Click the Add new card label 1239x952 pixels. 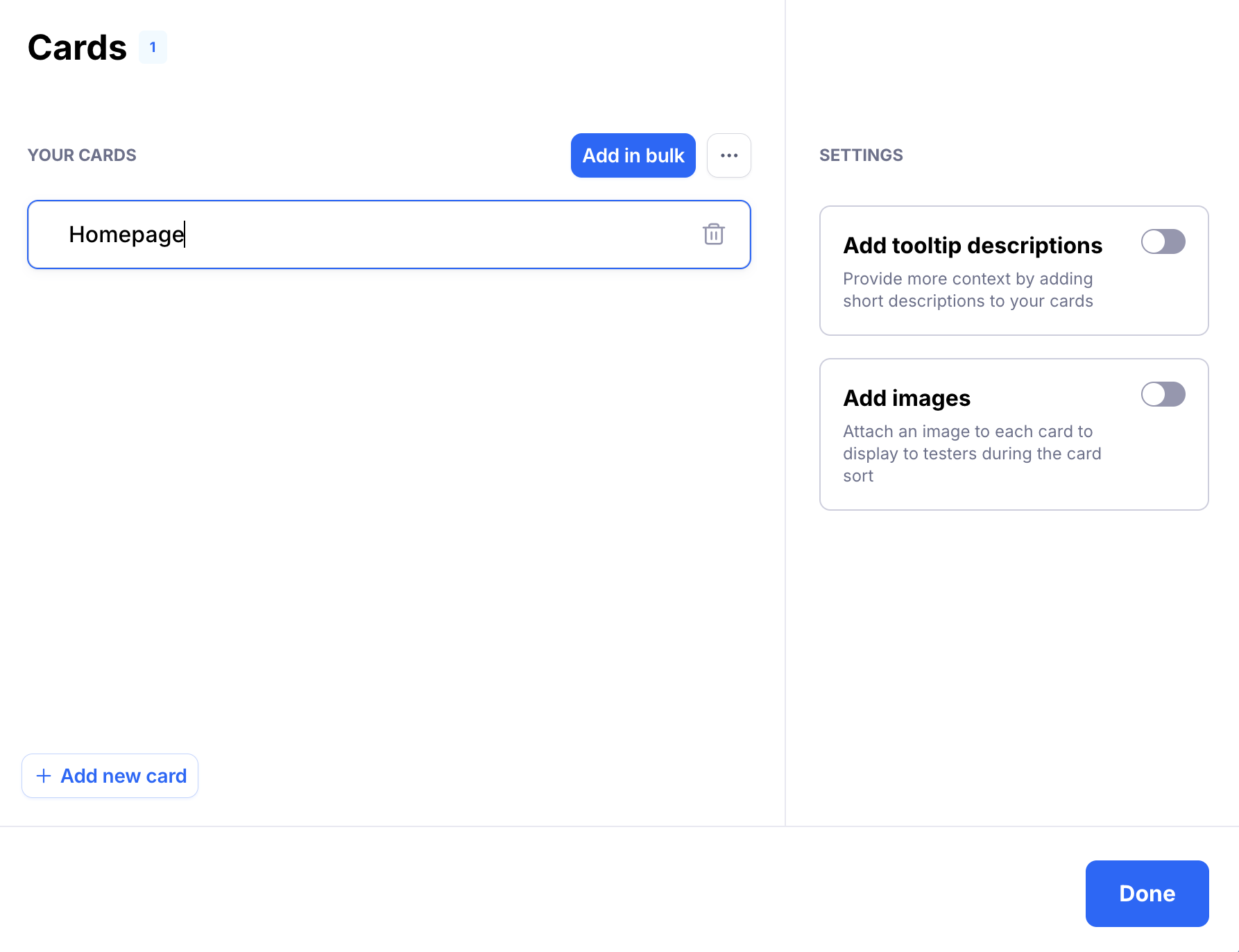coord(123,776)
